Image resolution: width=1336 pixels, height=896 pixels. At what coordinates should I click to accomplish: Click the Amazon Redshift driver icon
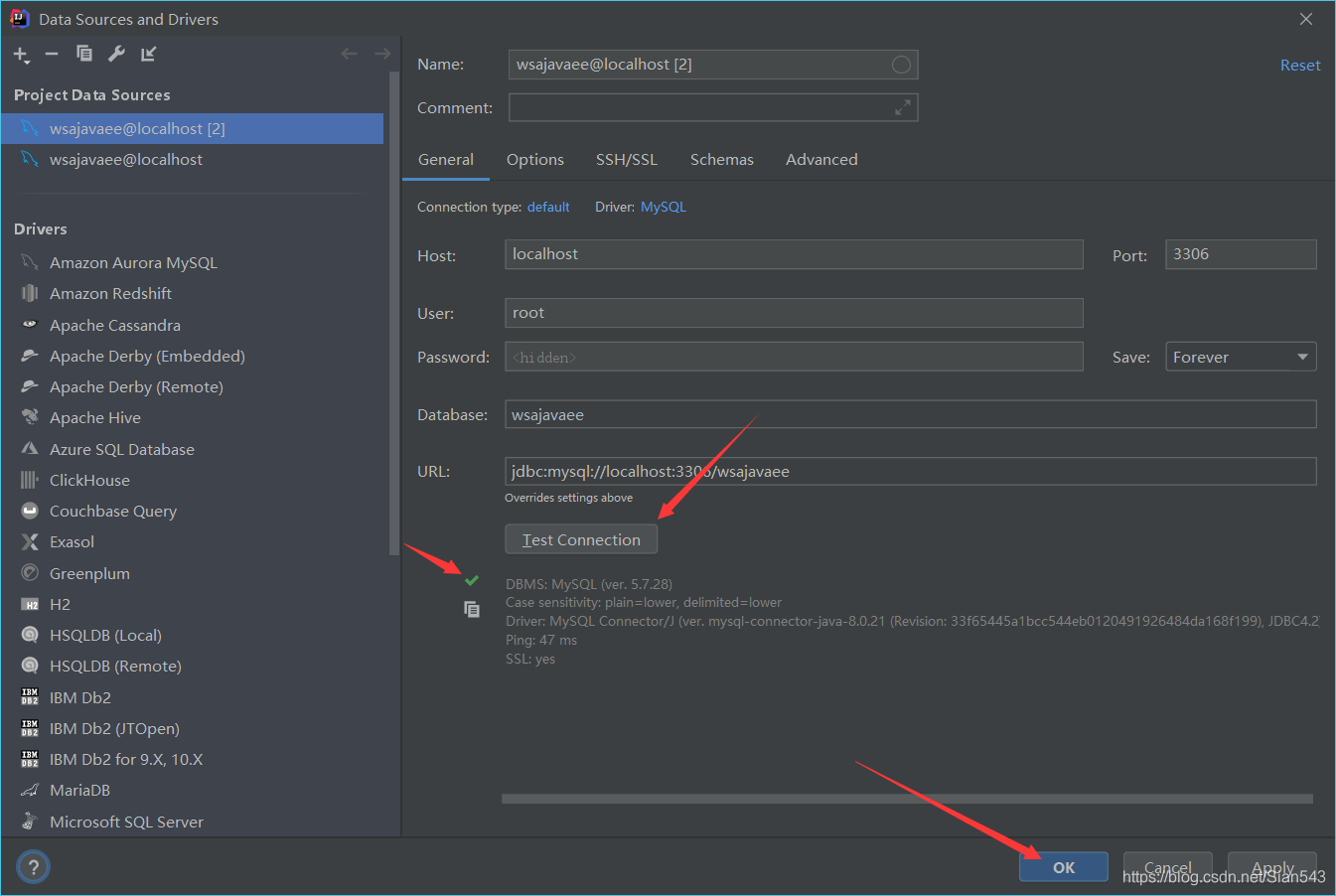30,293
